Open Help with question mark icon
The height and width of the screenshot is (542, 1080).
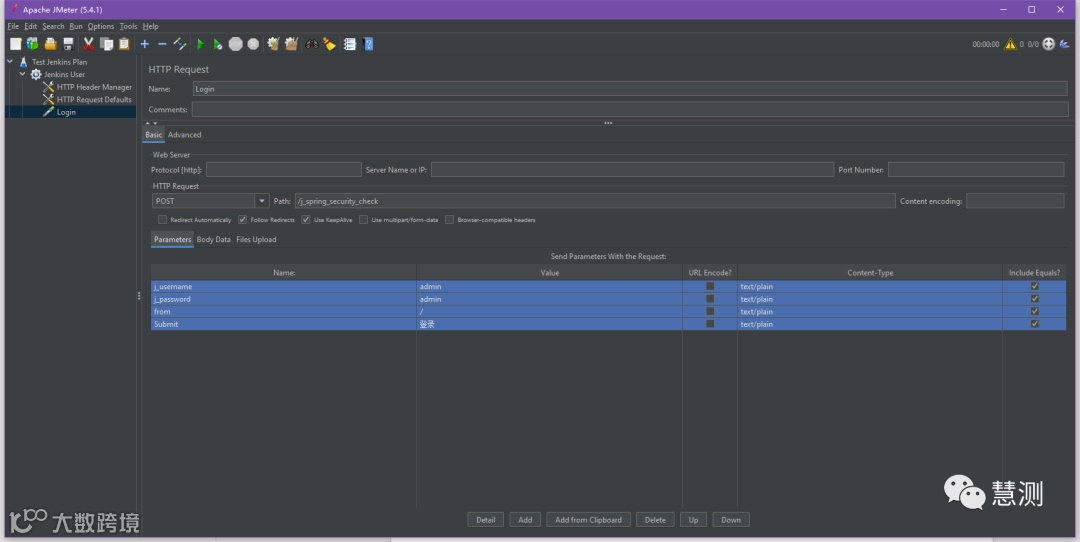pos(368,44)
